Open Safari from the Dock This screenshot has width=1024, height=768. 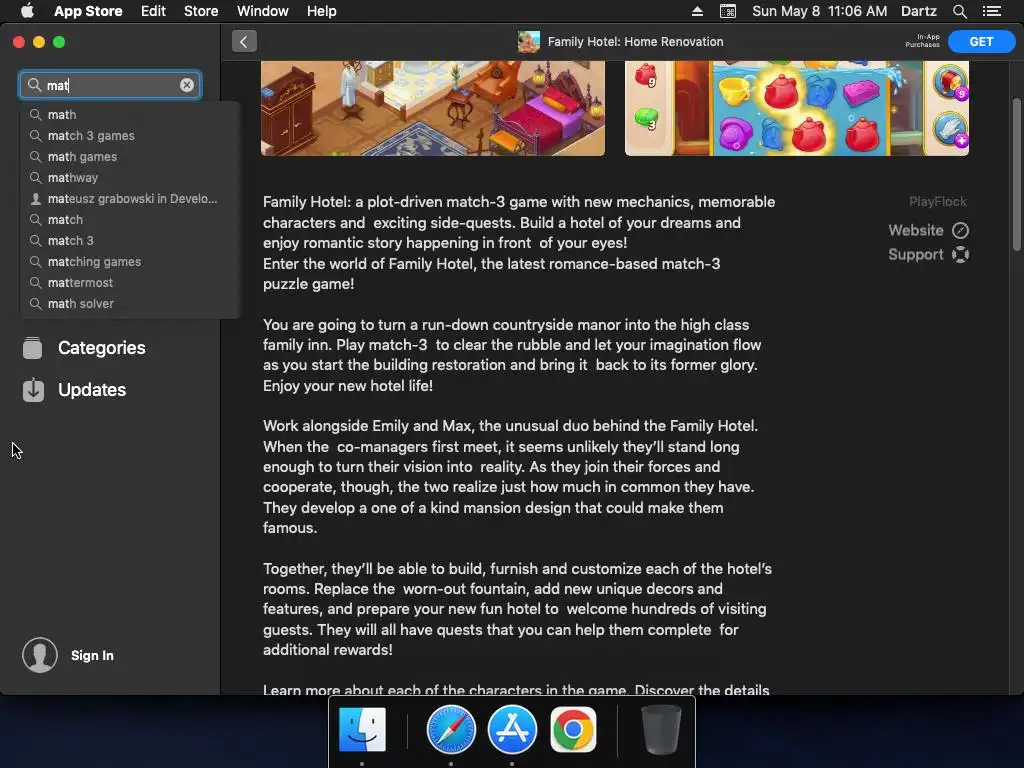[451, 729]
